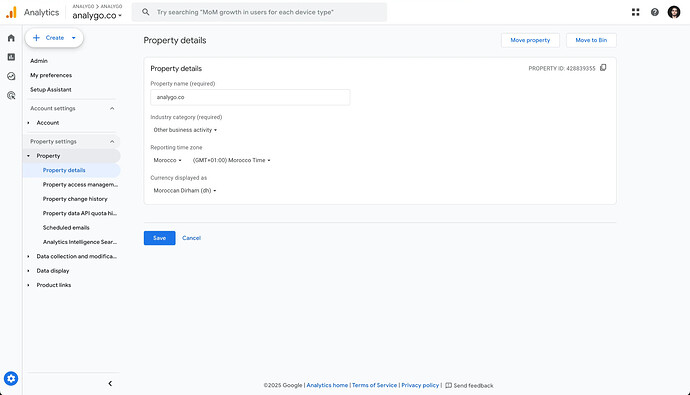690x395 pixels.
Task: Collapse the Property settings section
Action: pyautogui.click(x=112, y=142)
